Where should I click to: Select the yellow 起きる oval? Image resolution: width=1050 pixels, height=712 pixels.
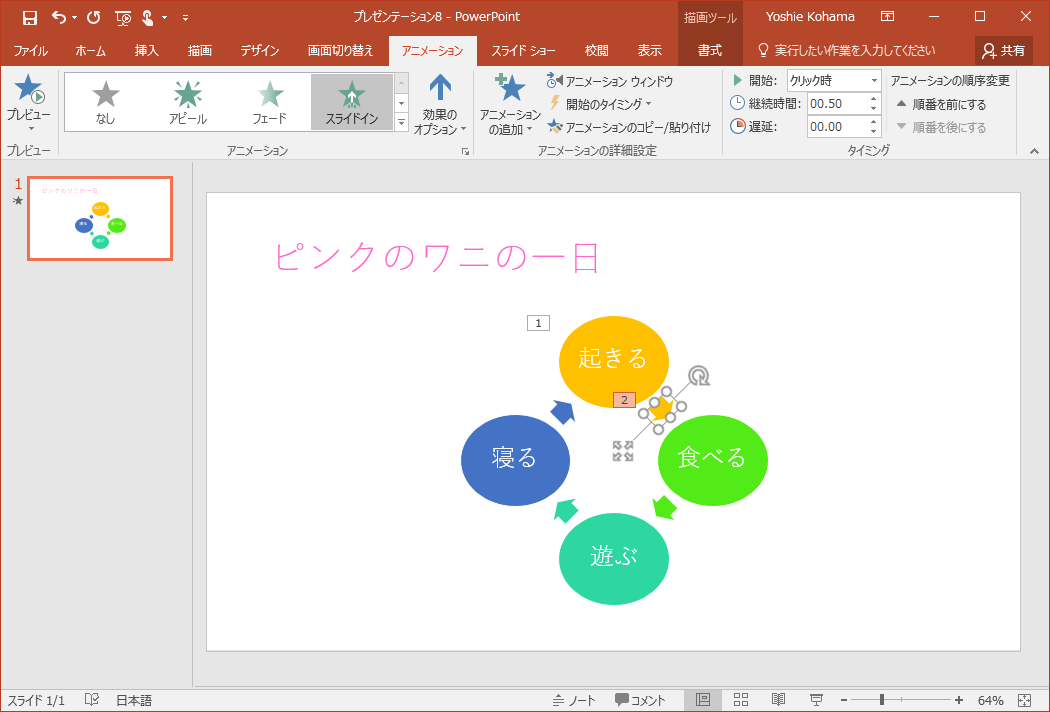pyautogui.click(x=613, y=361)
